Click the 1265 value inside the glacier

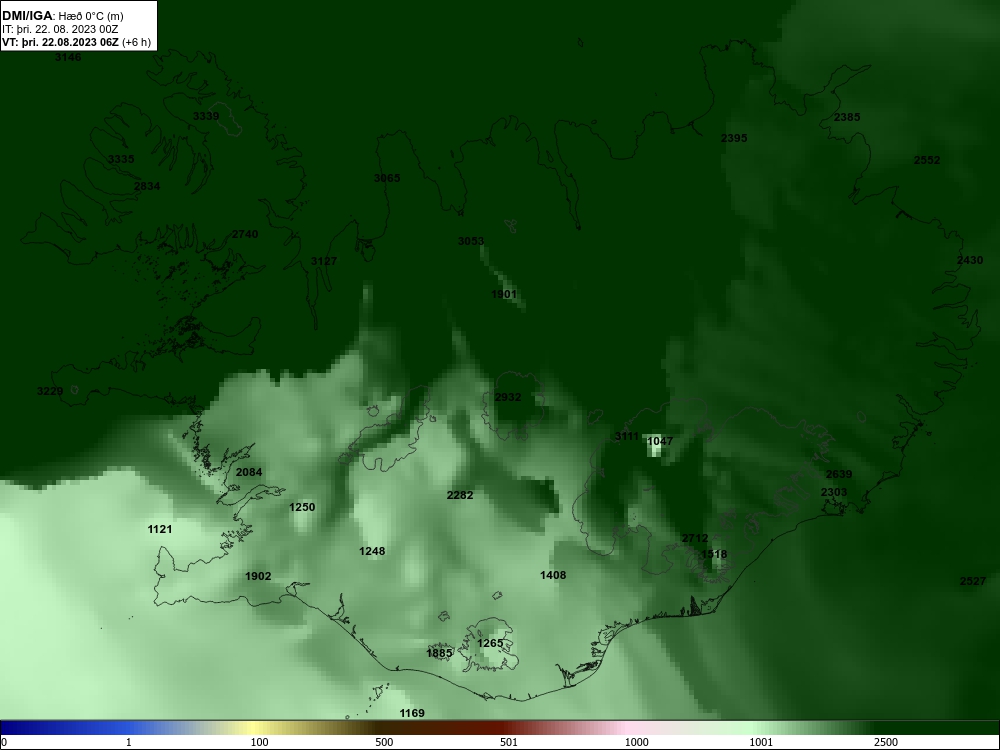tap(490, 643)
